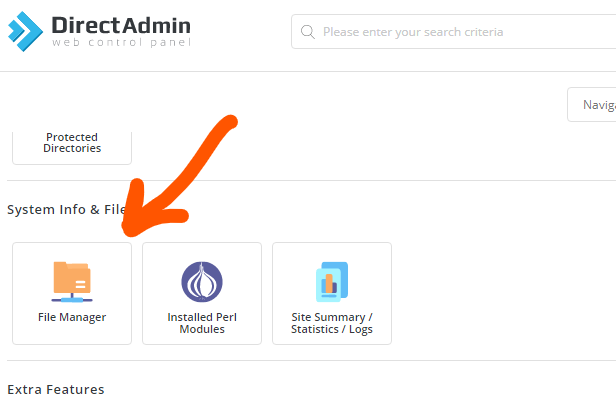This screenshot has width=616, height=402.
Task: Open the Navigation button at top right
Action: 595,104
